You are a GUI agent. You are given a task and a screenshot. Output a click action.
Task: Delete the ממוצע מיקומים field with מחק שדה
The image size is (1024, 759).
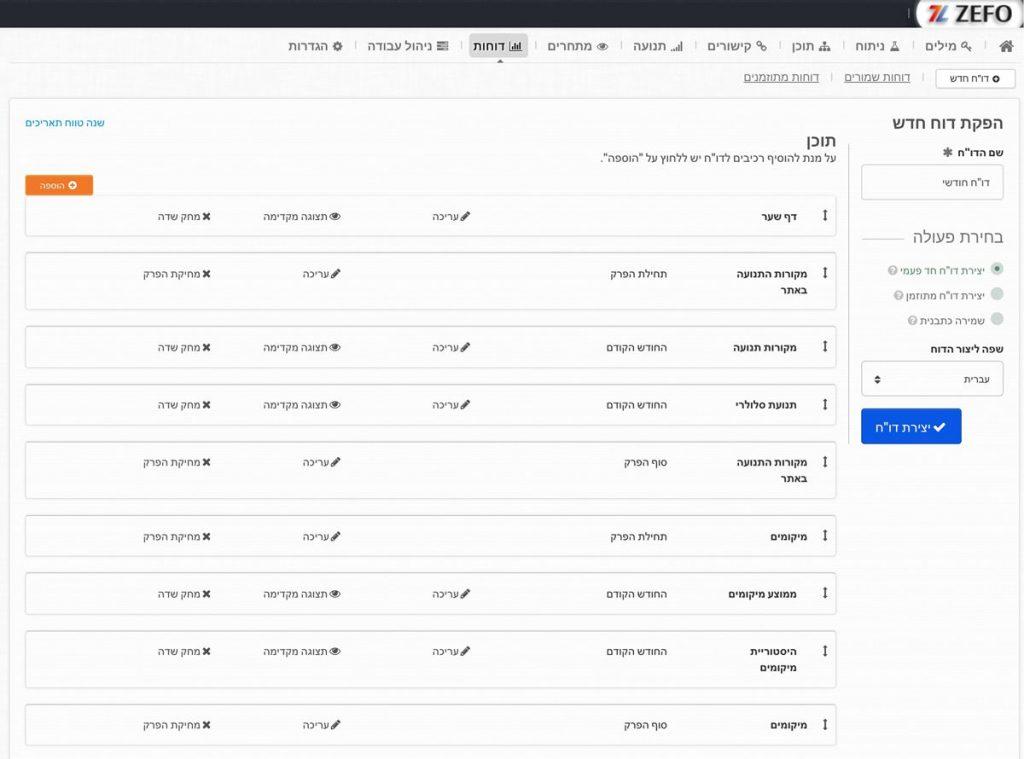(x=184, y=594)
